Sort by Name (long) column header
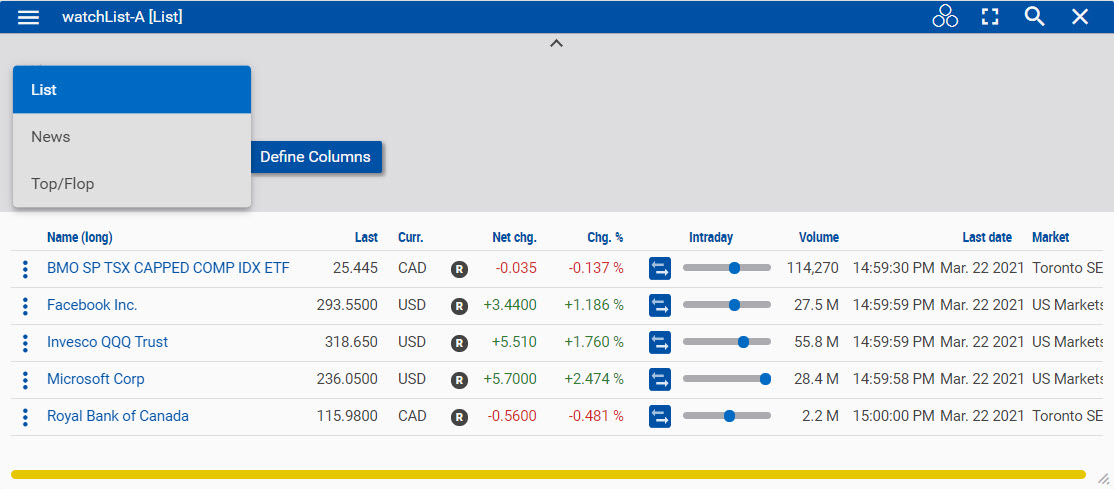Viewport: 1114px width, 489px height. (x=80, y=237)
